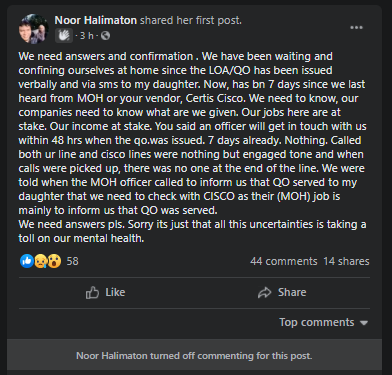
Task: Click the post body text paragraph
Action: point(193,147)
